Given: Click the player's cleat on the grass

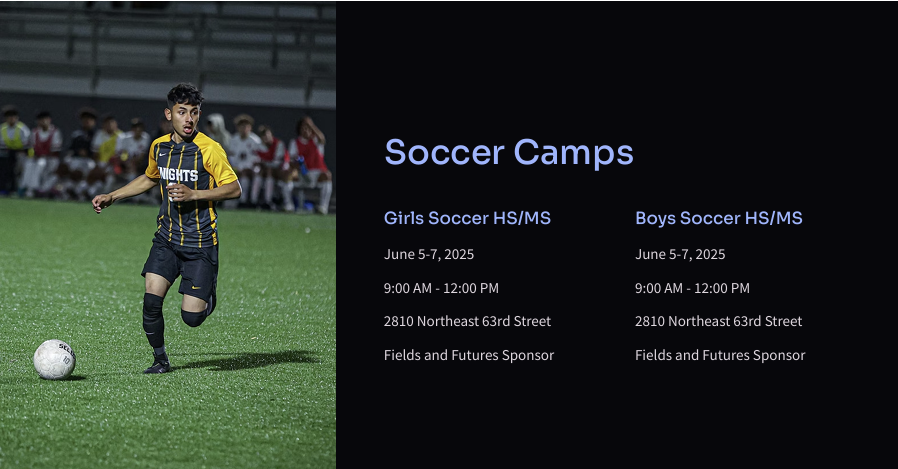Looking at the screenshot, I should click(x=157, y=365).
